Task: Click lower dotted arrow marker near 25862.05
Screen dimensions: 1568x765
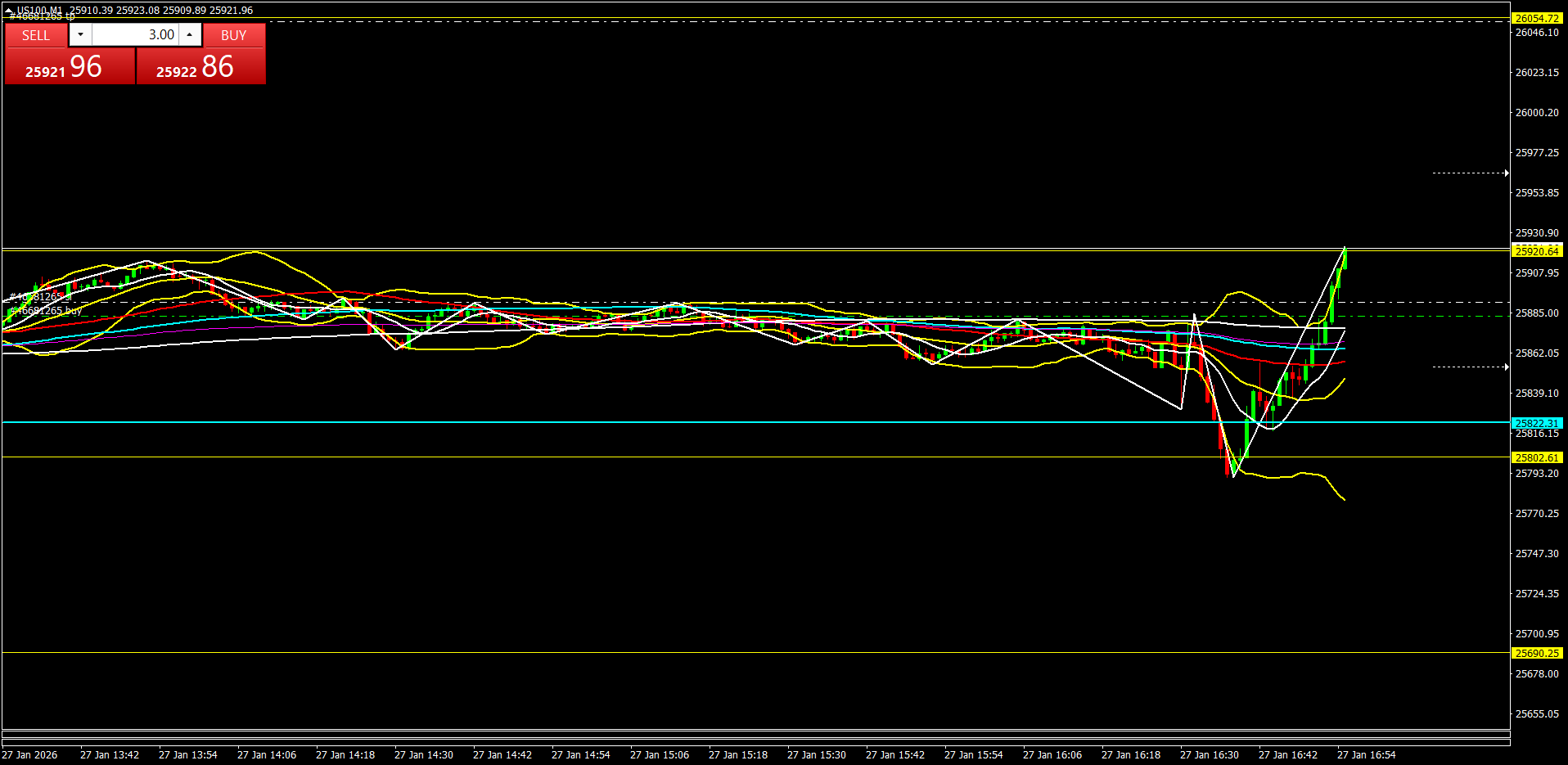Action: 1470,367
